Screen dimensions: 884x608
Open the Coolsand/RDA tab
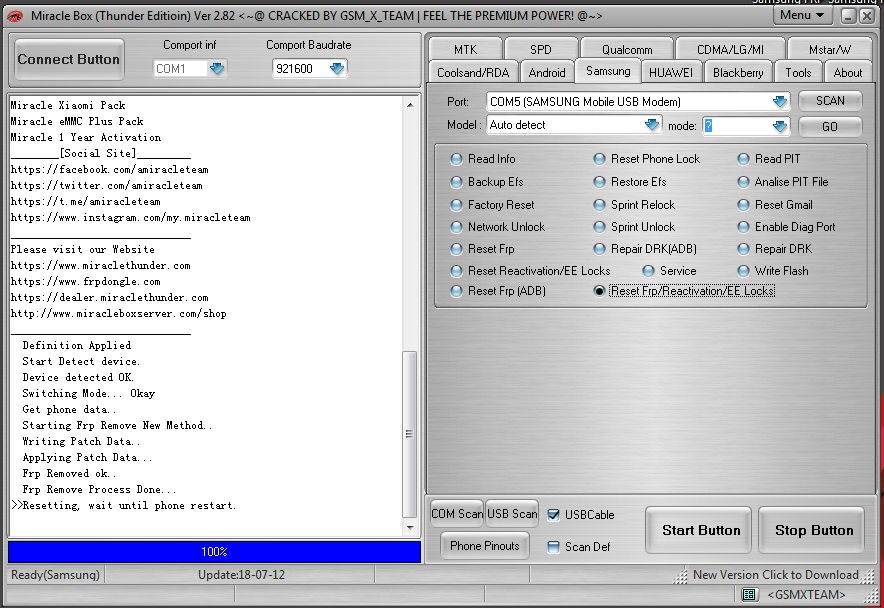pyautogui.click(x=473, y=73)
